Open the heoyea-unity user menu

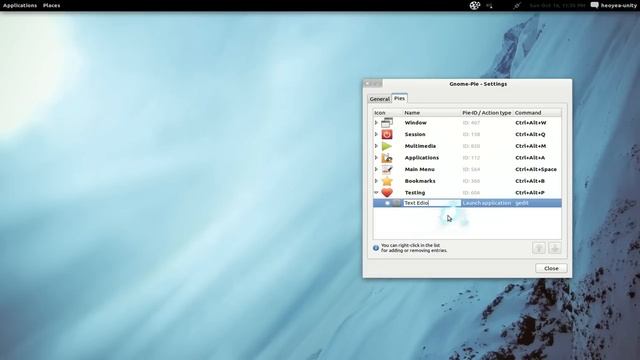[x=618, y=5]
